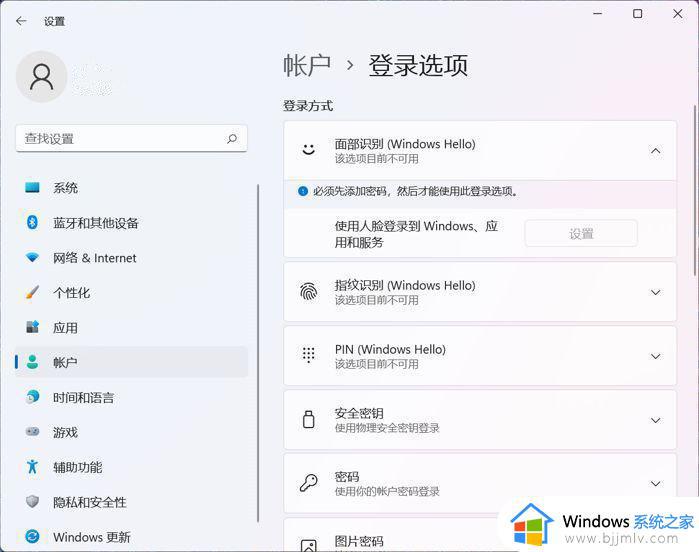Click the 应用 apps icon
The height and width of the screenshot is (552, 699).
pos(32,327)
